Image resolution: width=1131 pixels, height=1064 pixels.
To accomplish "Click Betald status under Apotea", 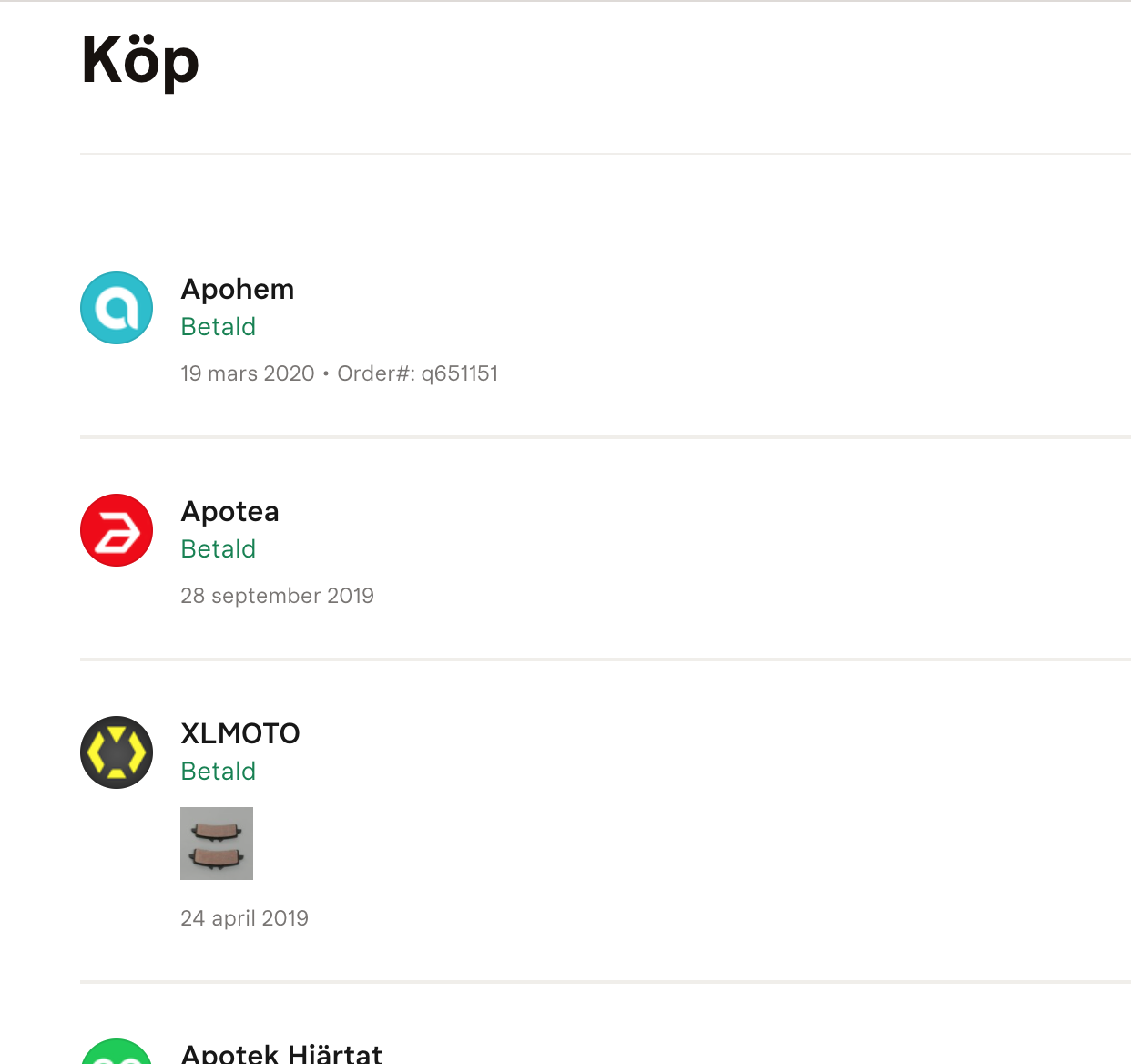I will (219, 548).
